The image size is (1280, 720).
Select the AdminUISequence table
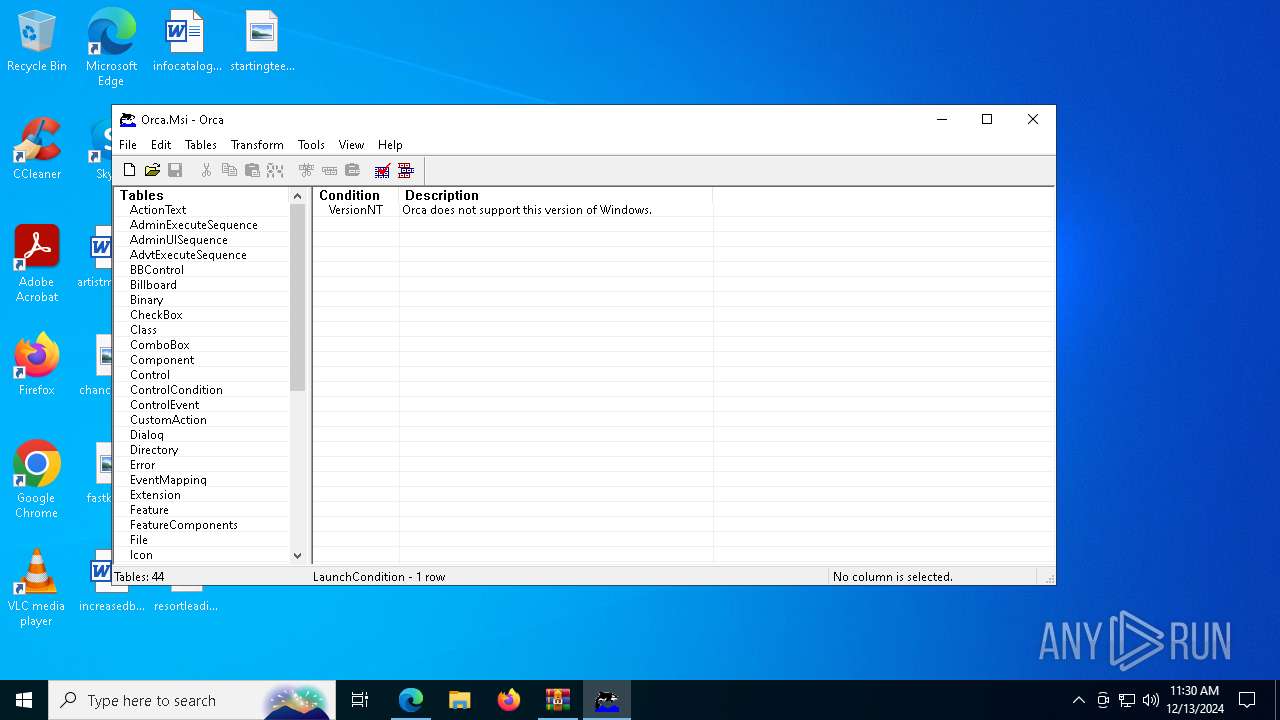179,240
